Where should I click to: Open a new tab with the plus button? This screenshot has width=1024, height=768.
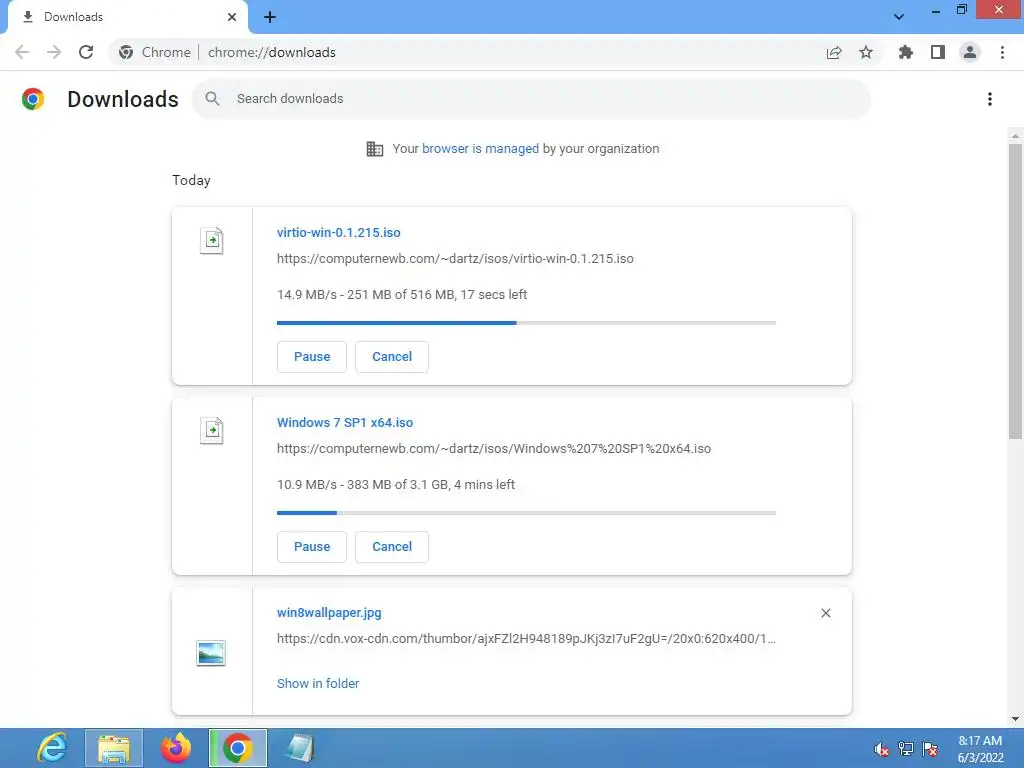pos(270,17)
